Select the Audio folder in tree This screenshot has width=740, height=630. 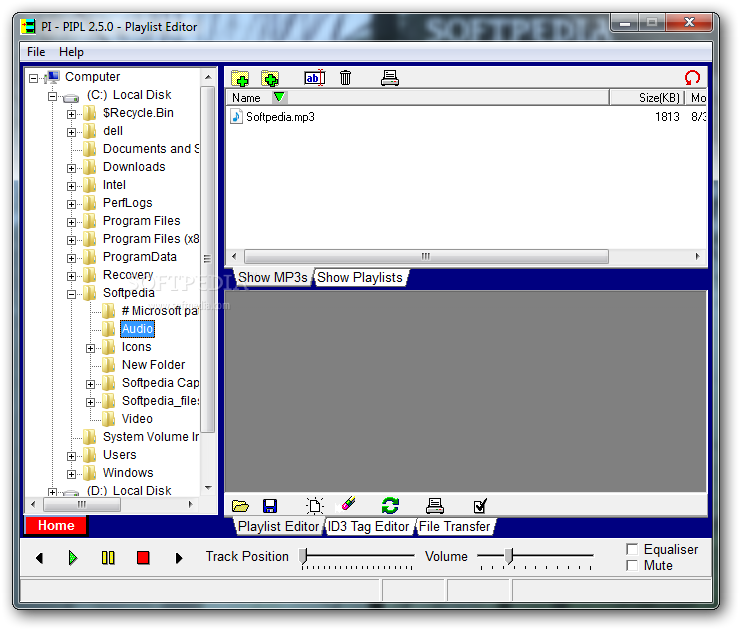click(137, 328)
